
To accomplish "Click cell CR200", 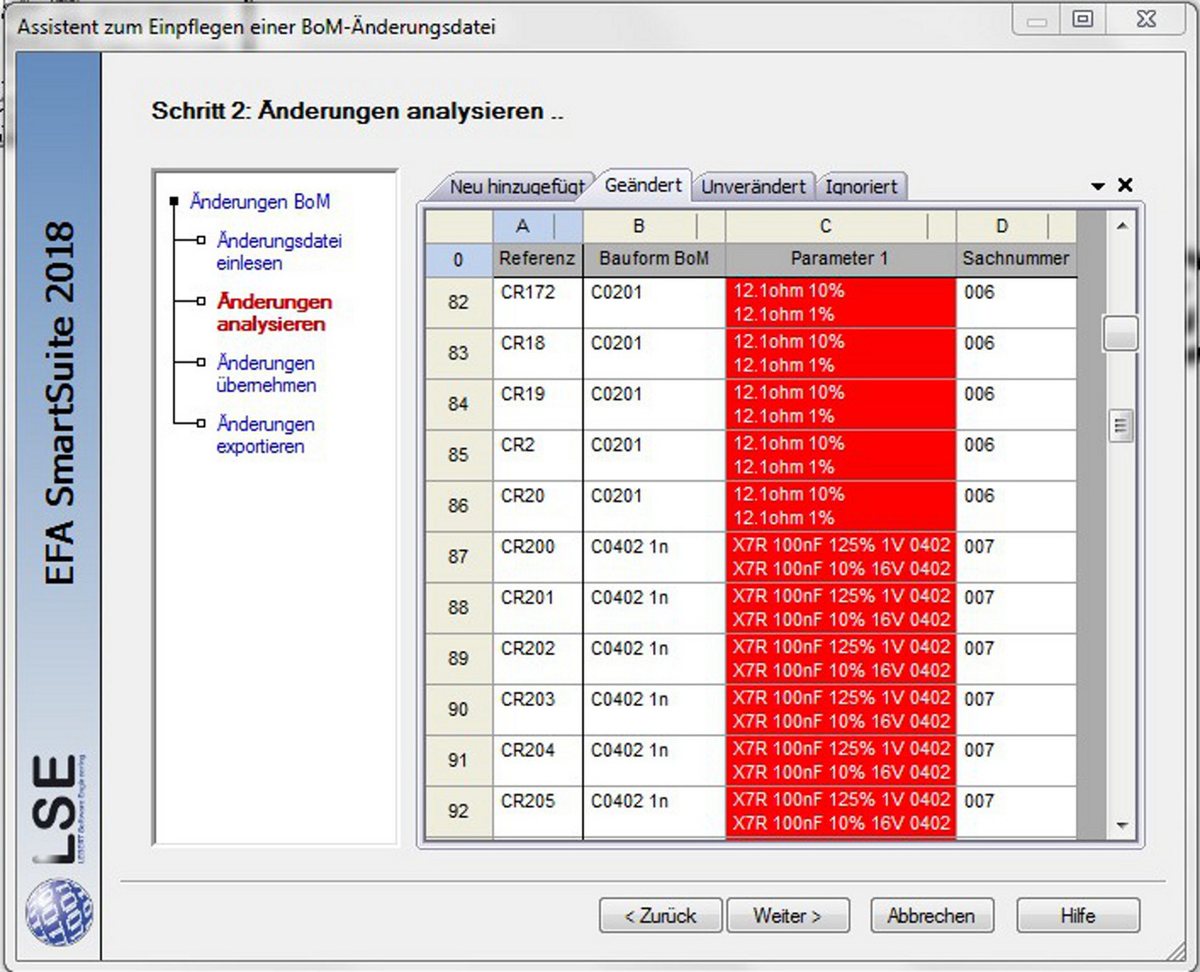I will [538, 557].
